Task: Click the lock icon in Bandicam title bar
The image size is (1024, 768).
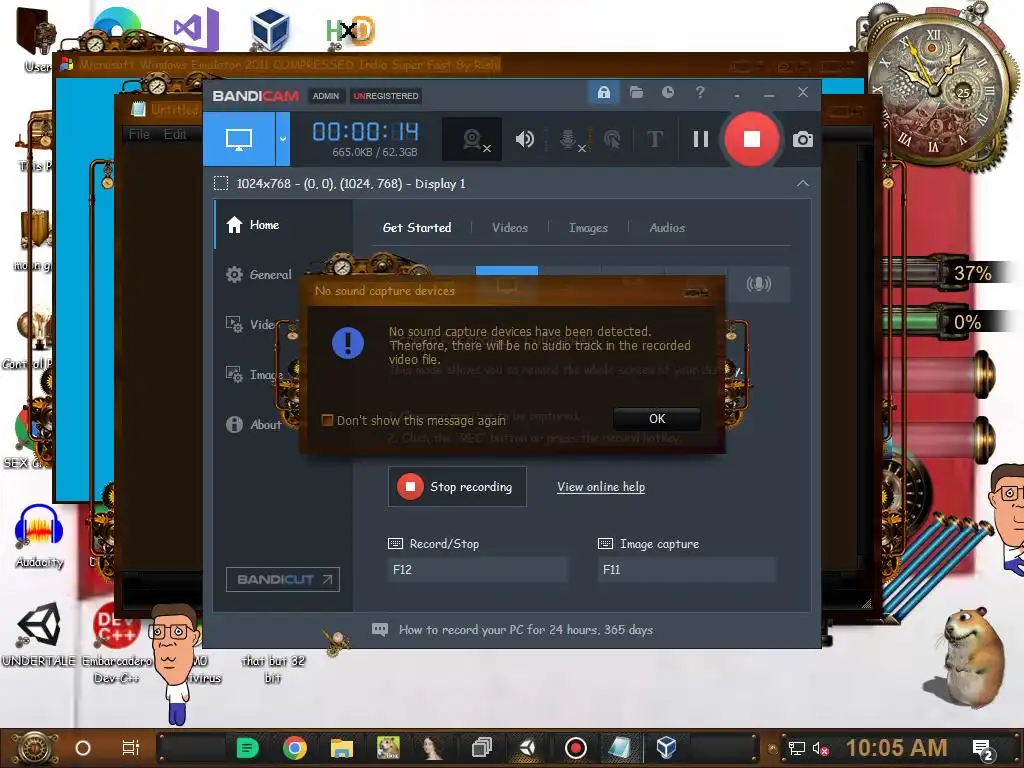Action: (x=603, y=92)
